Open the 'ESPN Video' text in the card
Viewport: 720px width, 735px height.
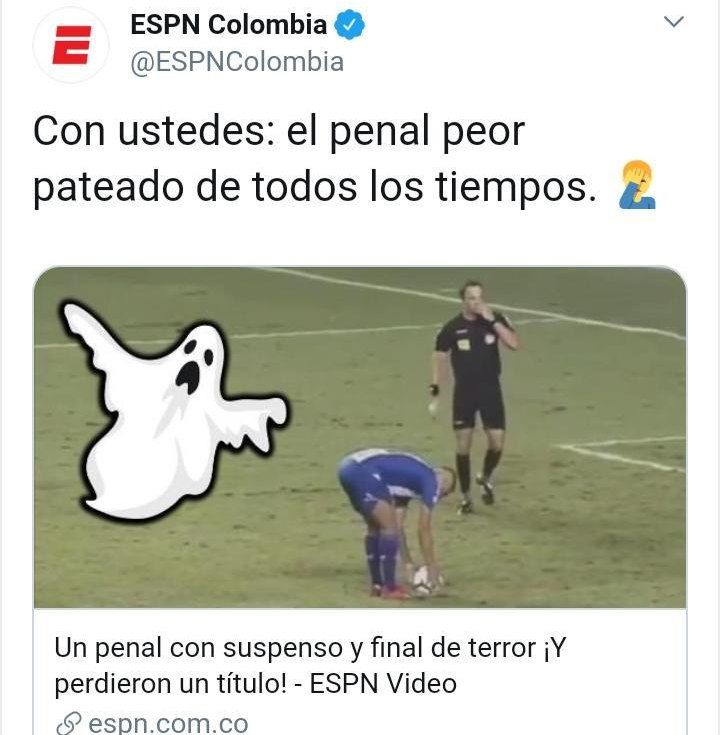(x=383, y=683)
